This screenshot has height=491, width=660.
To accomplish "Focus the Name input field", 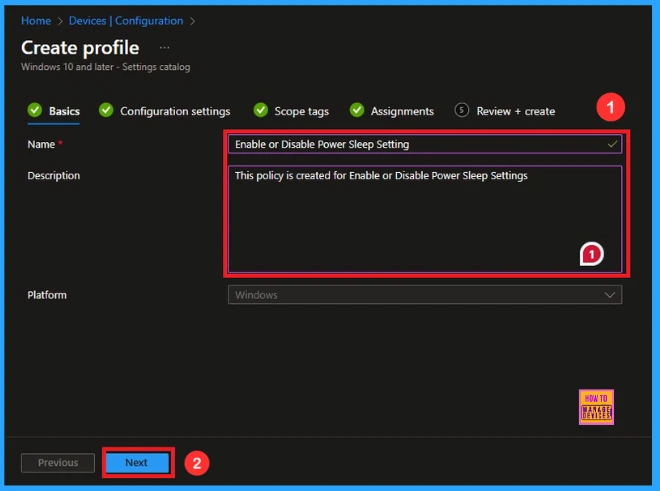I will [425, 144].
